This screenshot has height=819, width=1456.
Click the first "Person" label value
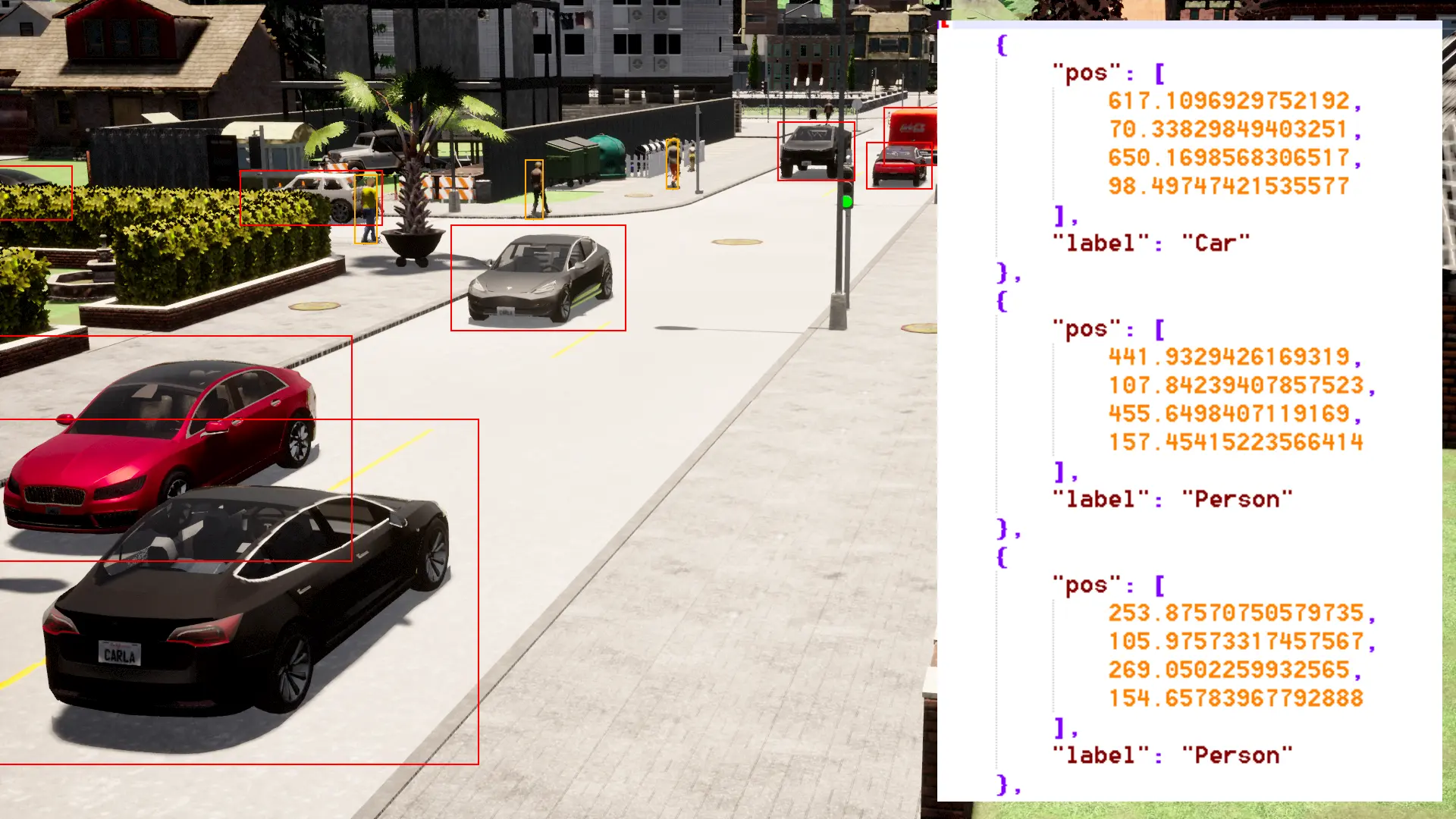(1236, 500)
